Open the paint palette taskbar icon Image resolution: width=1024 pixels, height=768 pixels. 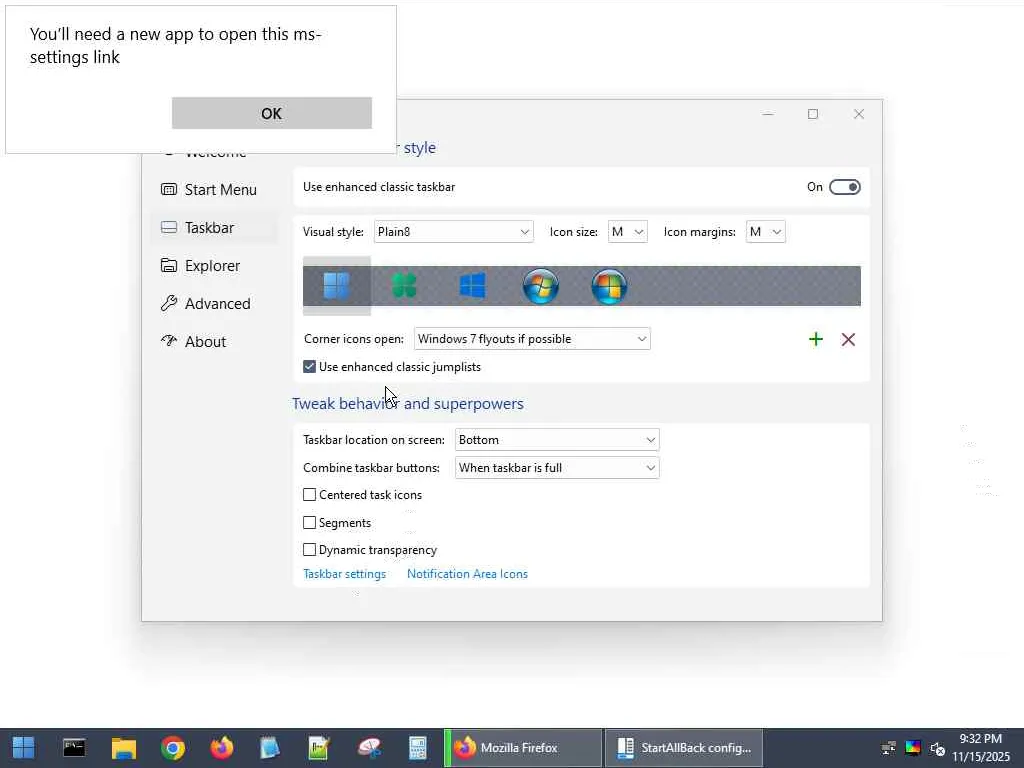pos(369,748)
